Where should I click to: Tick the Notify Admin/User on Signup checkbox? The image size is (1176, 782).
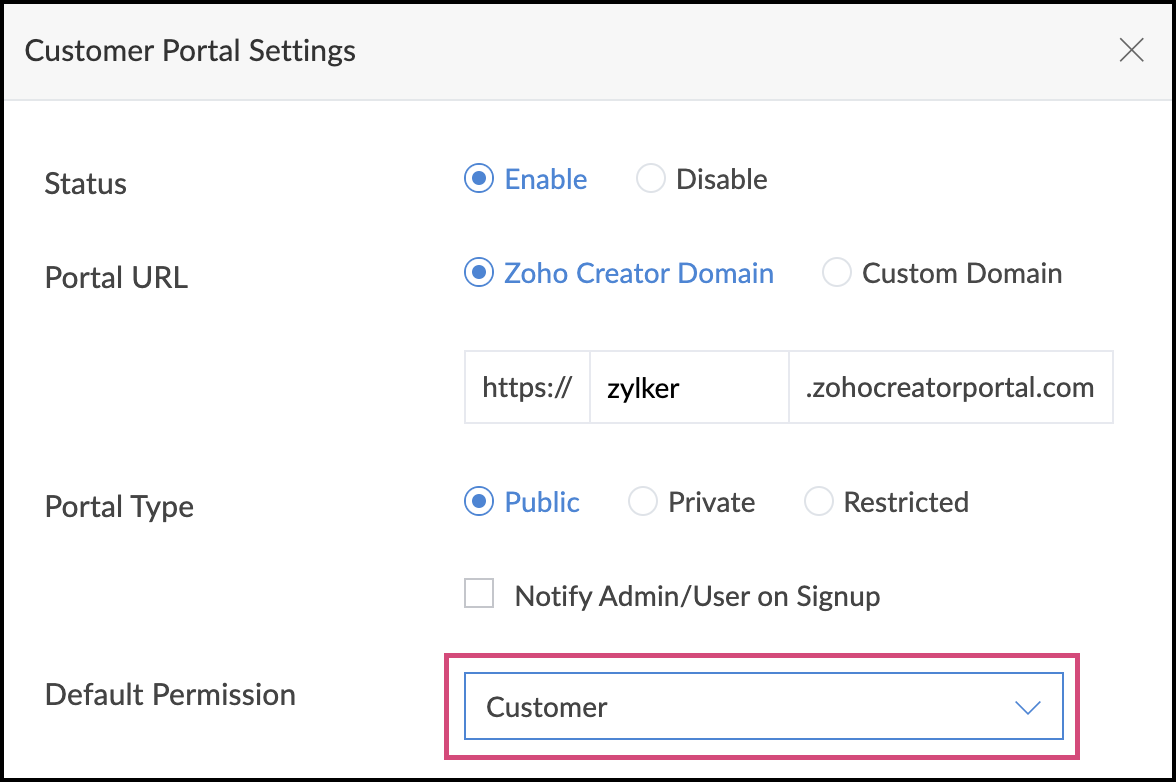pos(480,595)
